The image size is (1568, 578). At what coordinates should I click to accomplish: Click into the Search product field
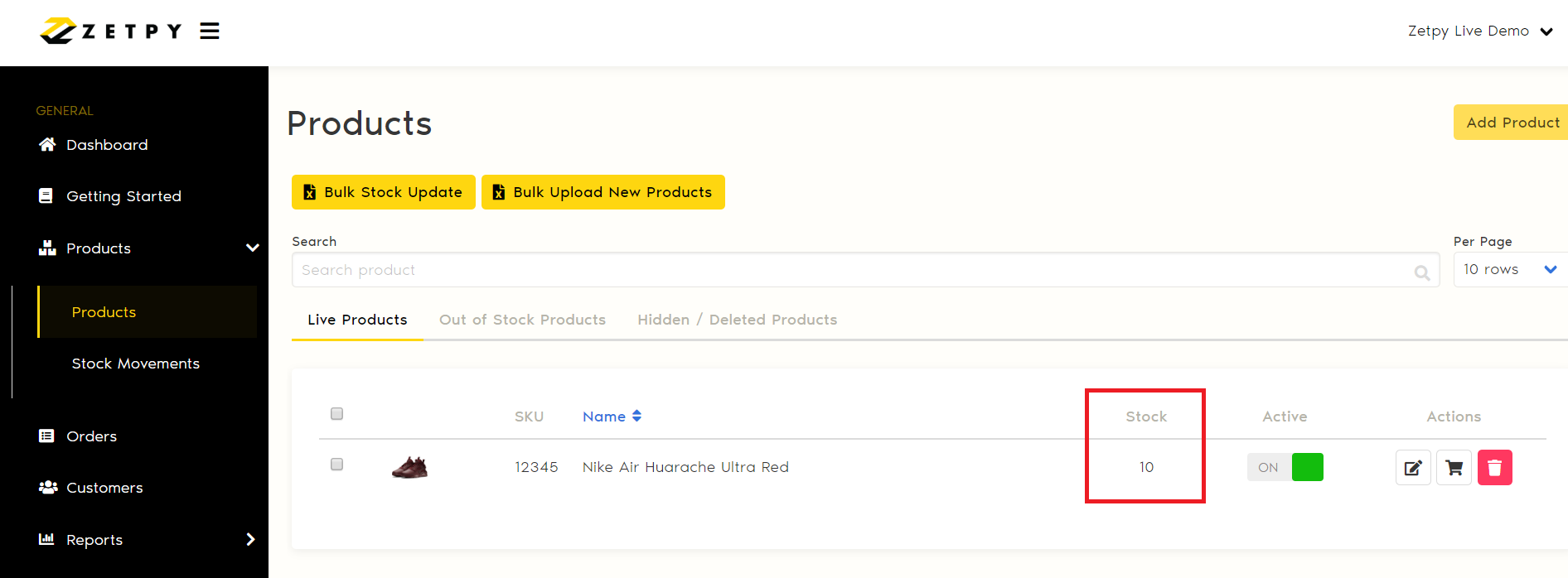coord(854,270)
